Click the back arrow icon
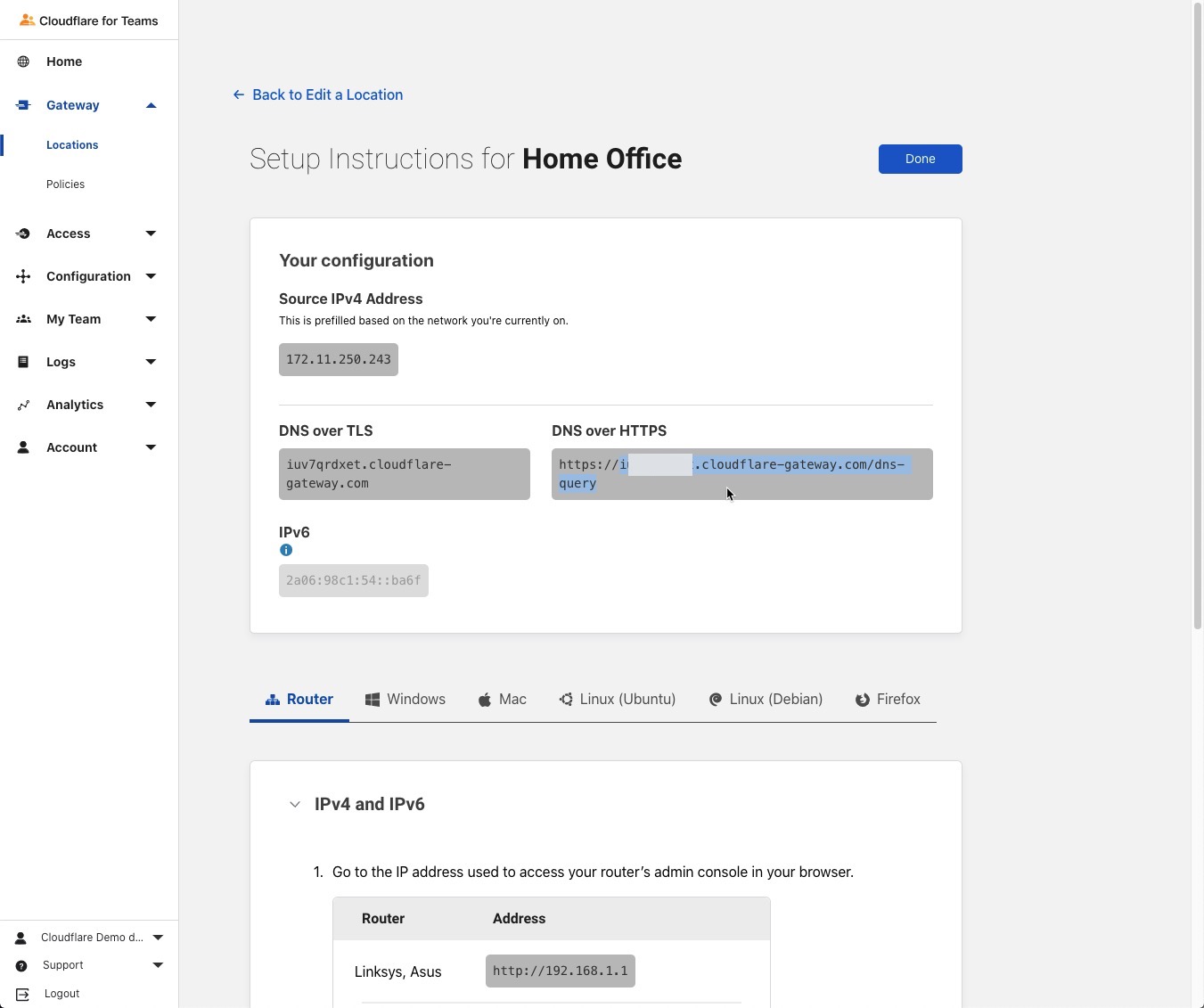 click(238, 94)
